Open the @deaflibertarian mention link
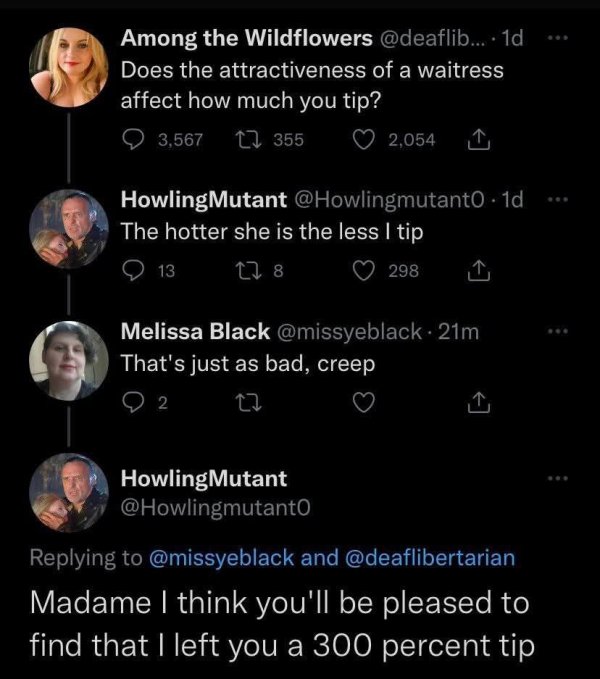 click(x=430, y=558)
